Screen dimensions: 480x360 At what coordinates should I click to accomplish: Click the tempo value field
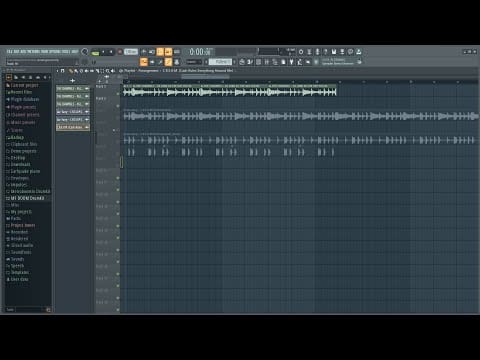click(131, 52)
